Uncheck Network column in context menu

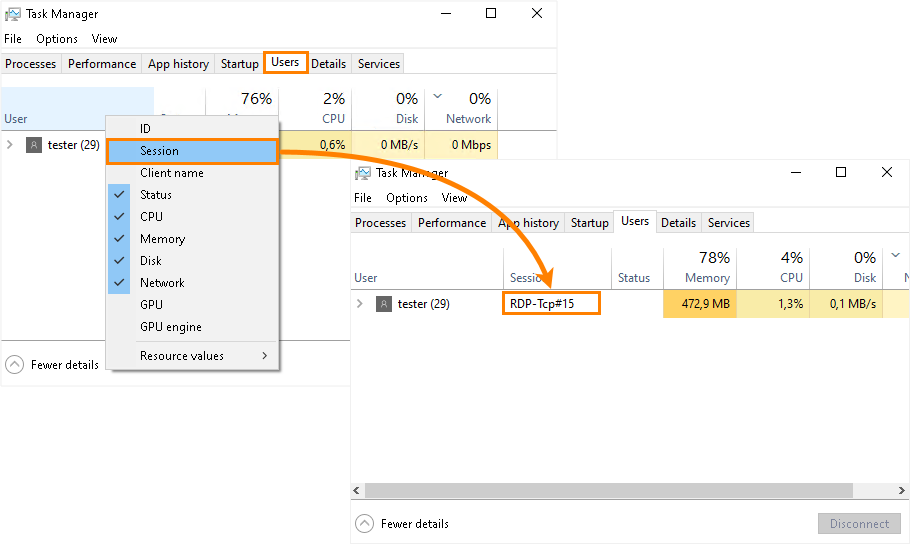(x=193, y=283)
